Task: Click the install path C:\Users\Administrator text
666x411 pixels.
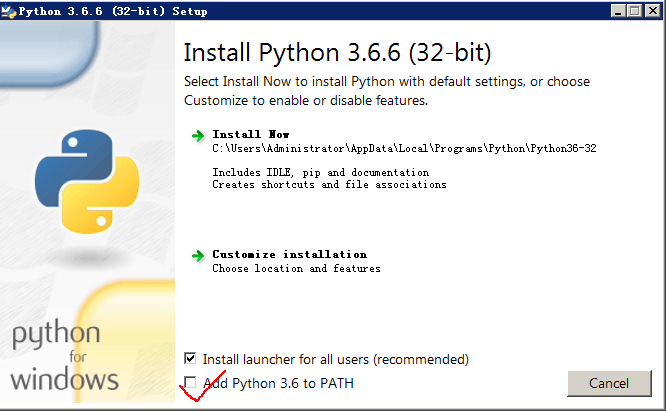Action: pos(404,148)
